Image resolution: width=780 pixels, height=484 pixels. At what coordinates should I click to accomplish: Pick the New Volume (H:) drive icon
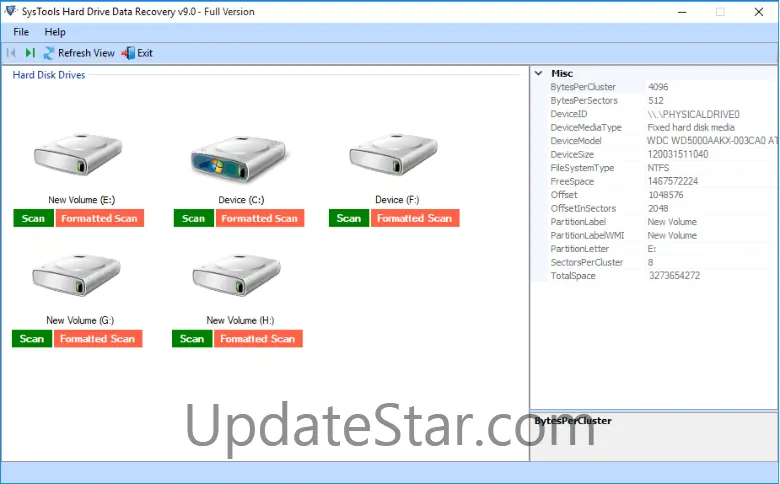[237, 275]
